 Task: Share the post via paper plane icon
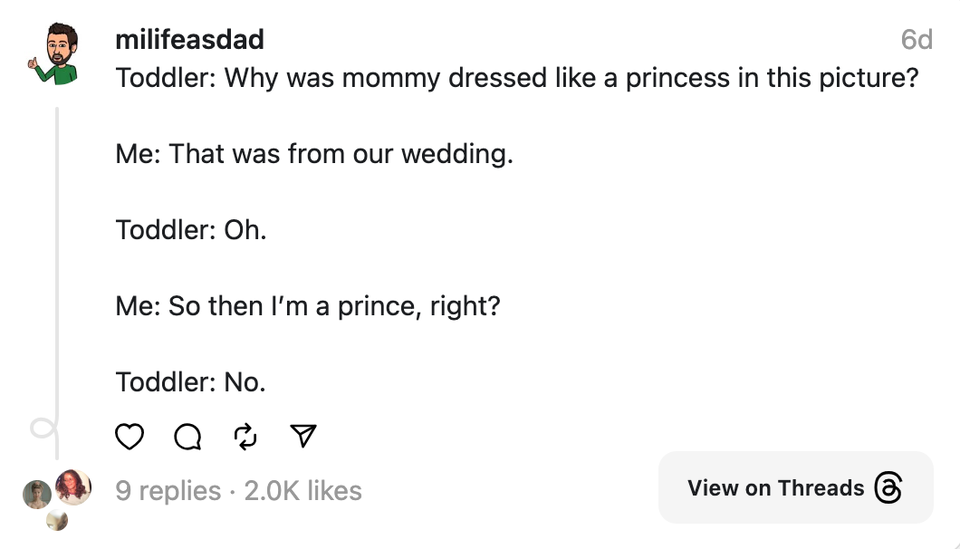[303, 436]
